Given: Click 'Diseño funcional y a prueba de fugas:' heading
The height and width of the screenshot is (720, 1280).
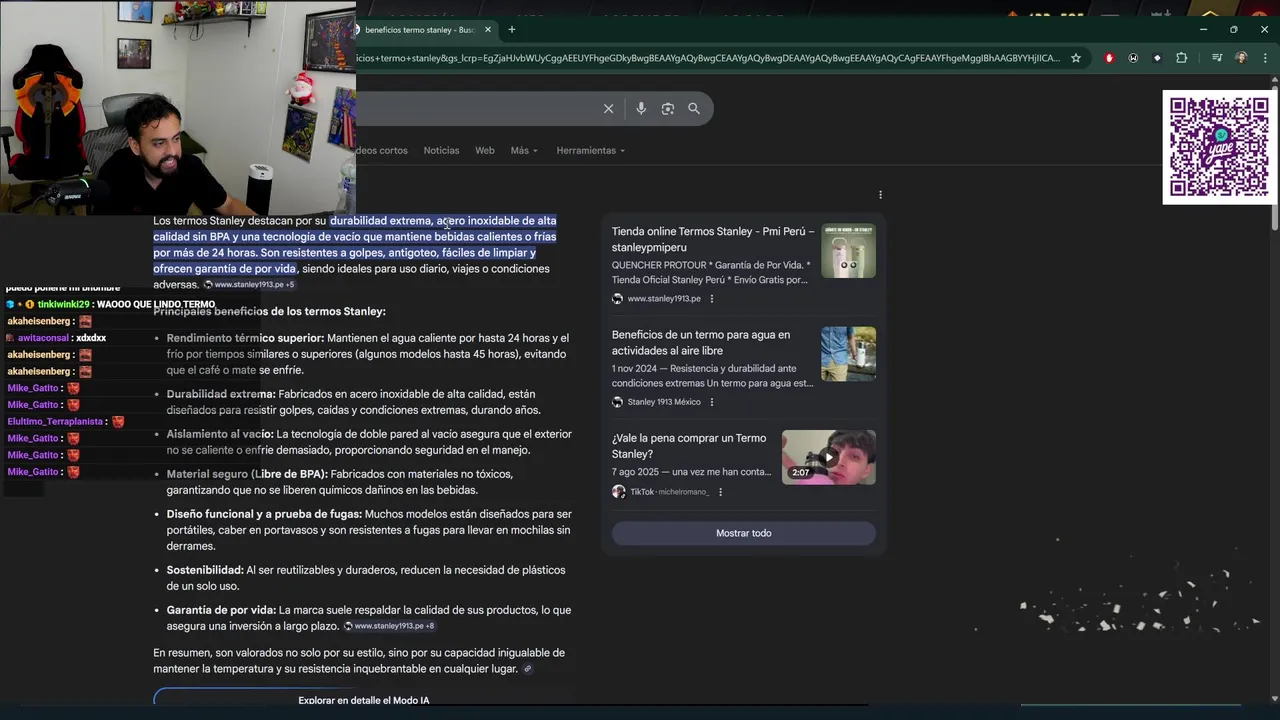Looking at the screenshot, I should pyautogui.click(x=263, y=514).
